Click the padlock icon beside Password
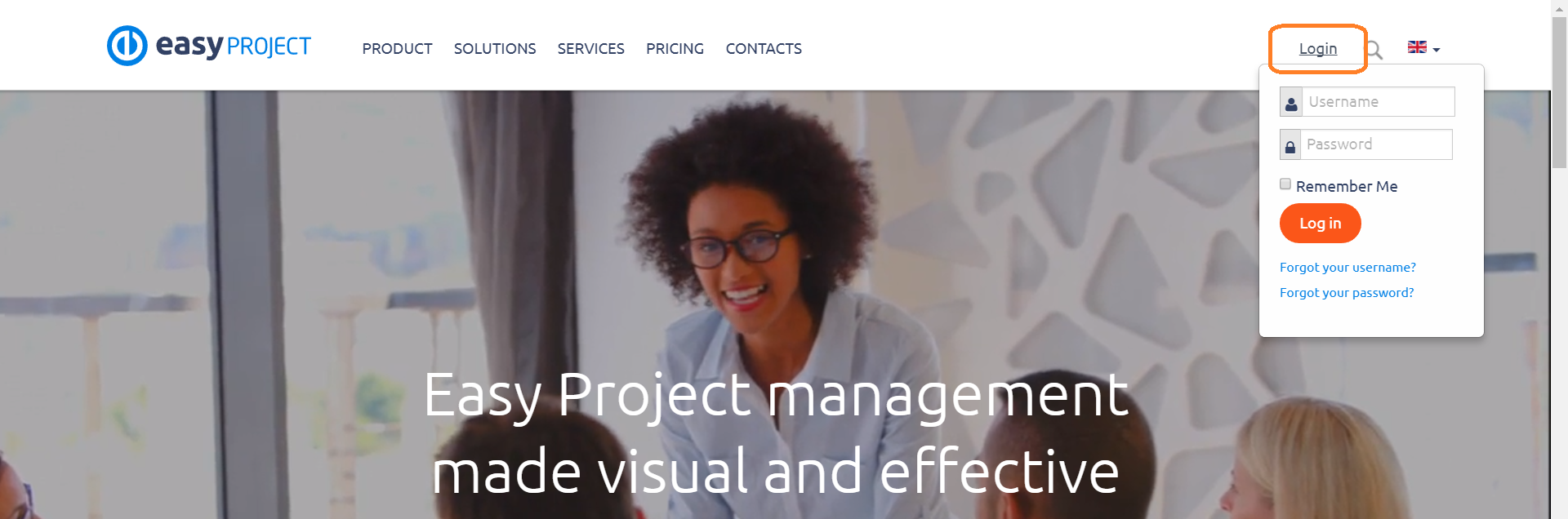Screen dimensions: 1568x519 [x=1290, y=145]
